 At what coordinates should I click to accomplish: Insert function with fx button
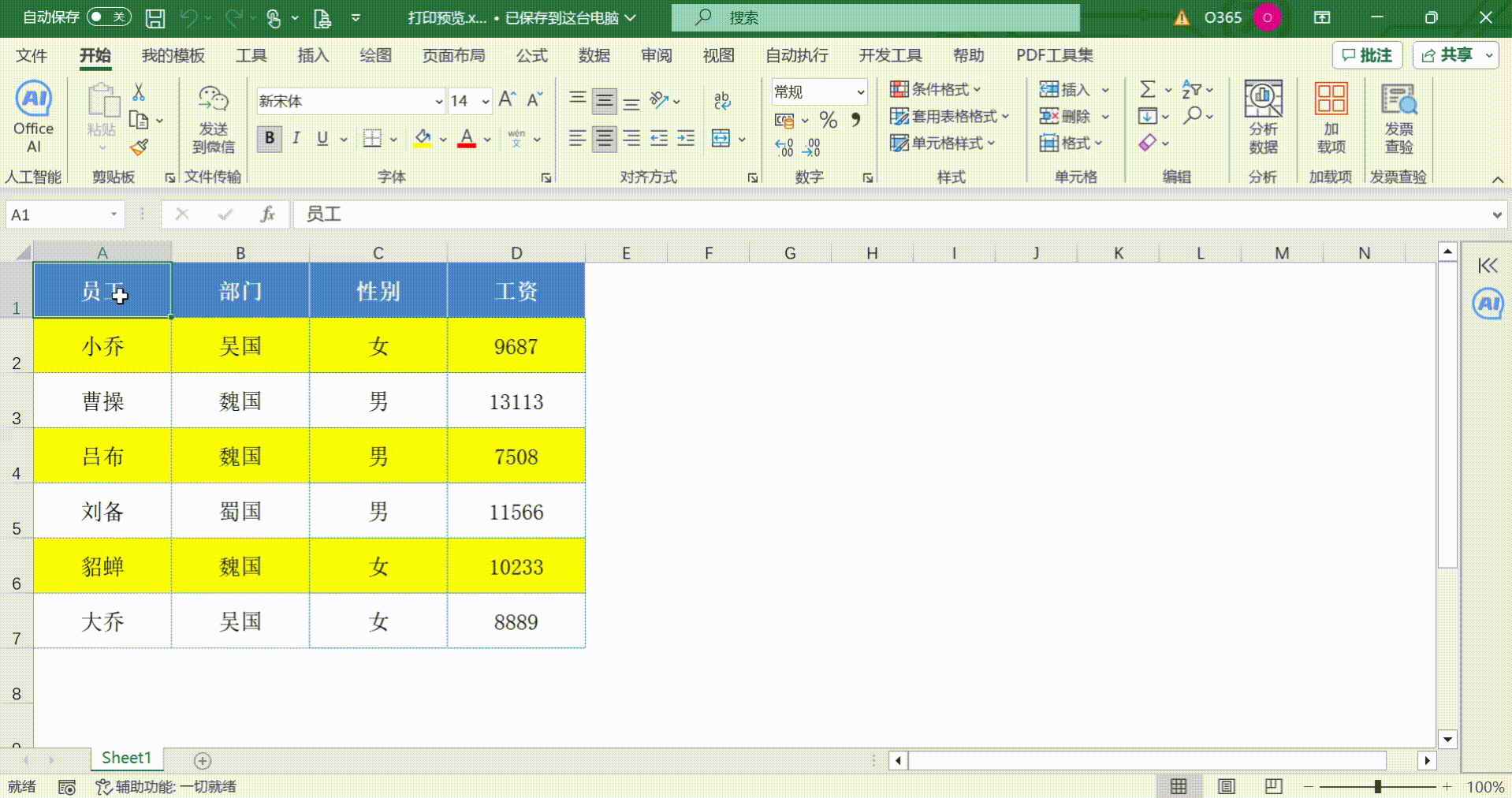coord(267,214)
